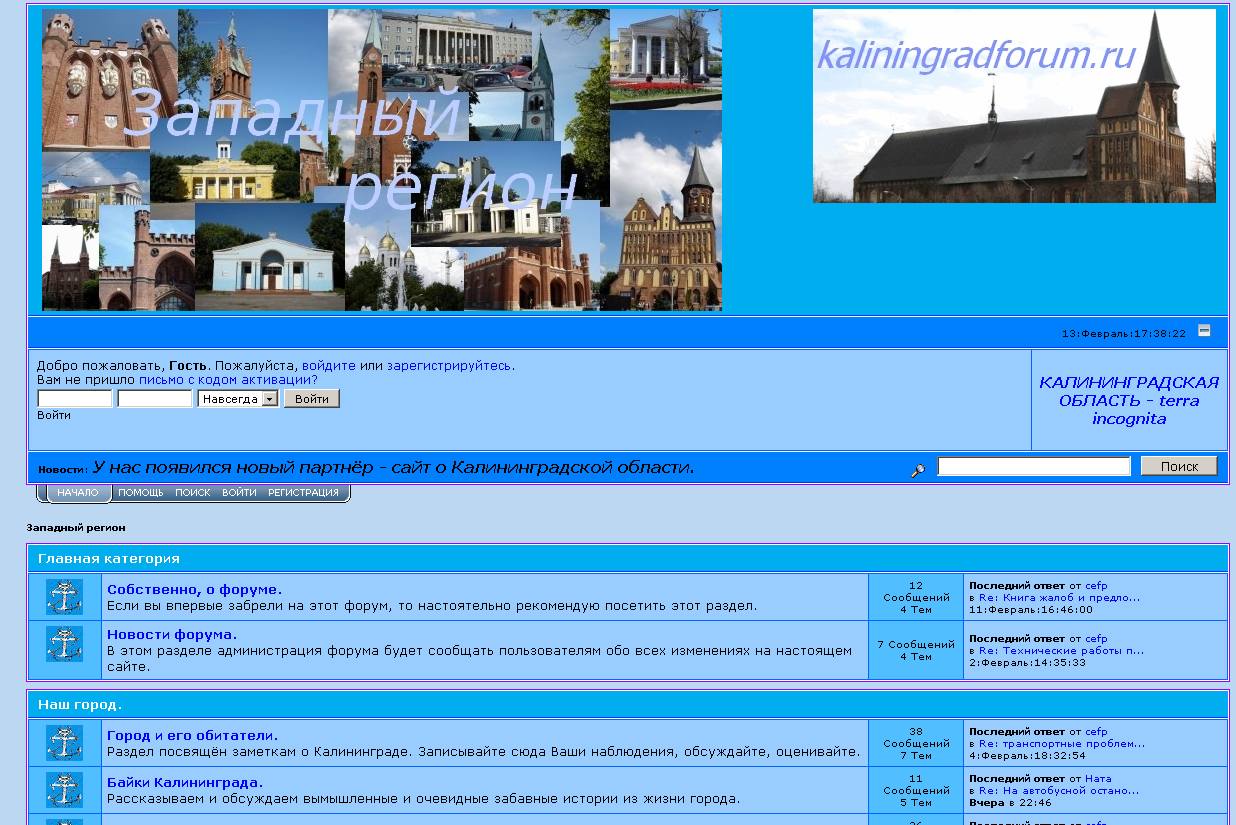Select the НАЧАЛО menu tab
Image resolution: width=1236 pixels, height=825 pixels.
coord(77,492)
